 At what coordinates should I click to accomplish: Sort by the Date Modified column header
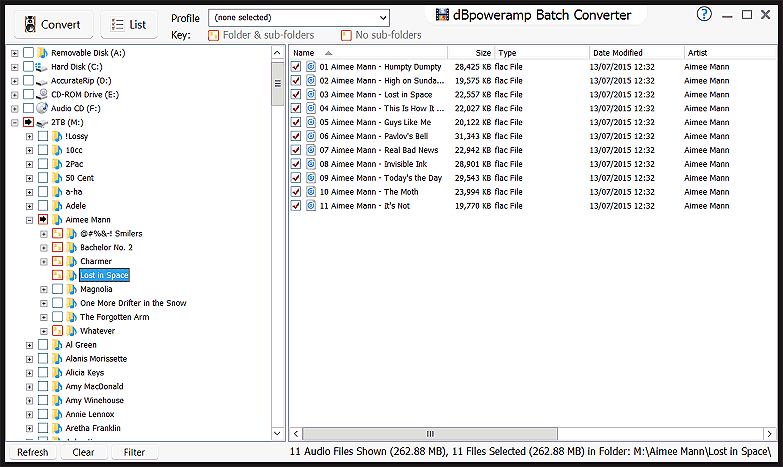[637, 53]
